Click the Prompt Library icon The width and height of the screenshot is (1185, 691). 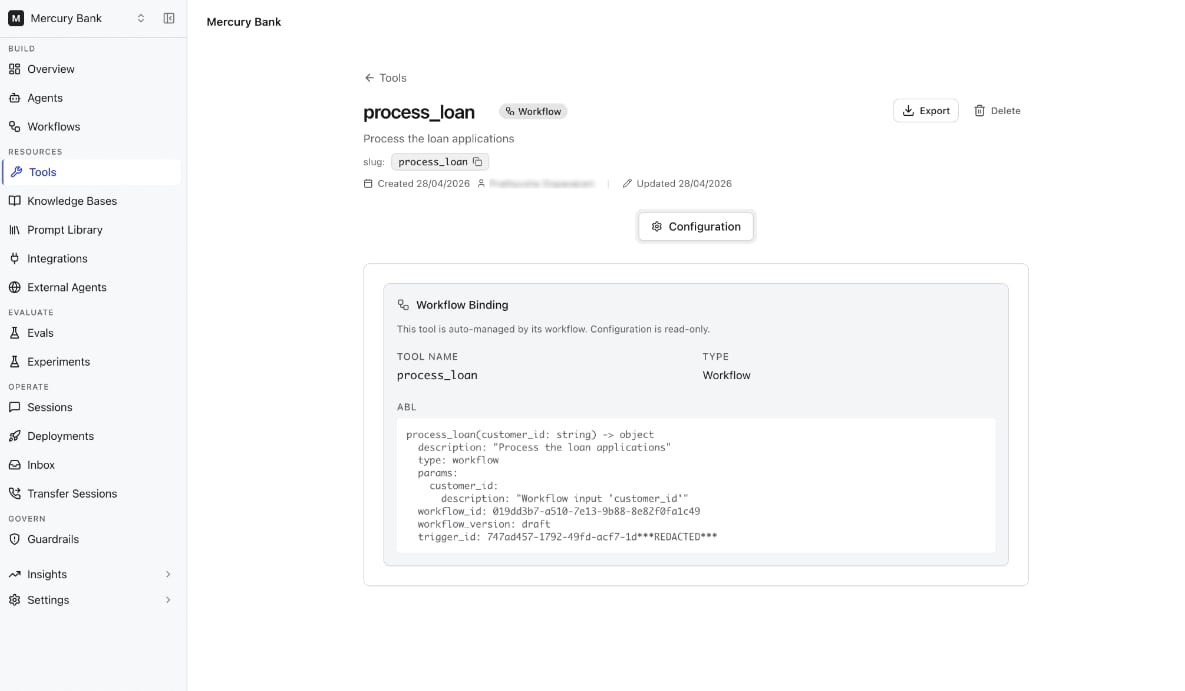click(14, 229)
